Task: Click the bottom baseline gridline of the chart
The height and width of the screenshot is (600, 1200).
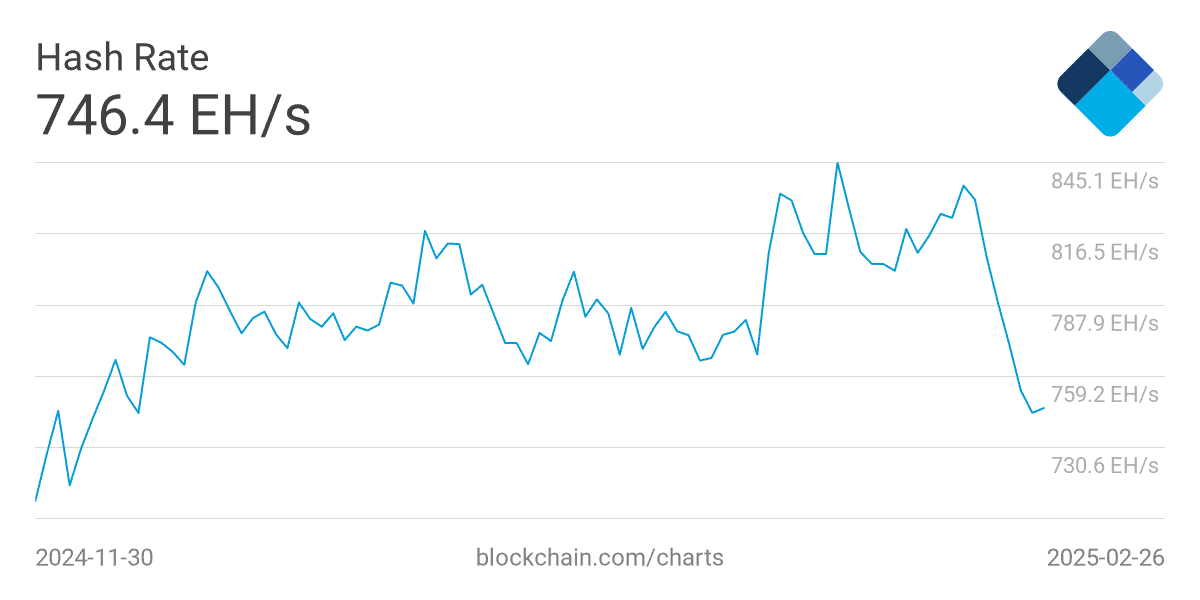Action: coord(600,518)
